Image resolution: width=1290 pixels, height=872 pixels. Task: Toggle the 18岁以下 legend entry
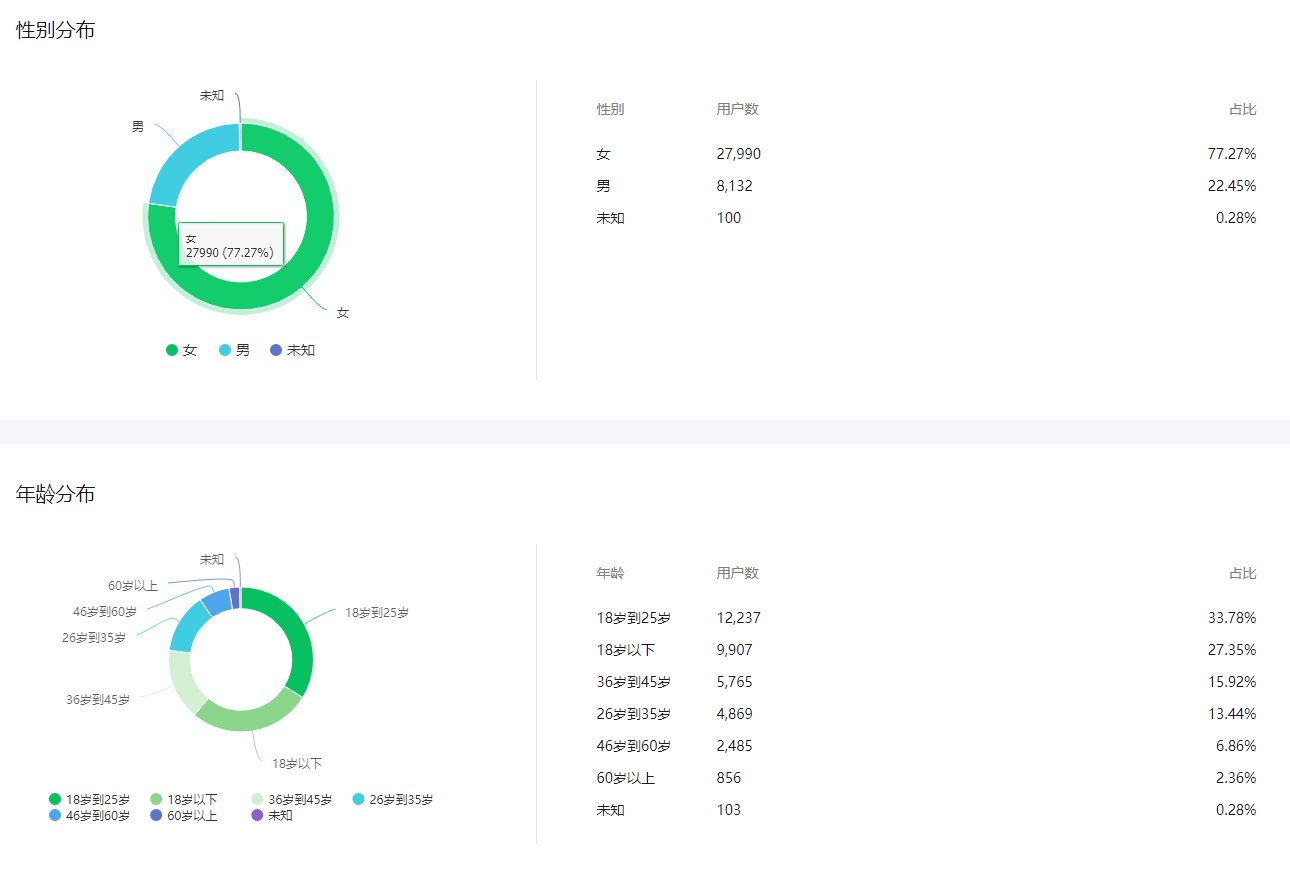(184, 799)
